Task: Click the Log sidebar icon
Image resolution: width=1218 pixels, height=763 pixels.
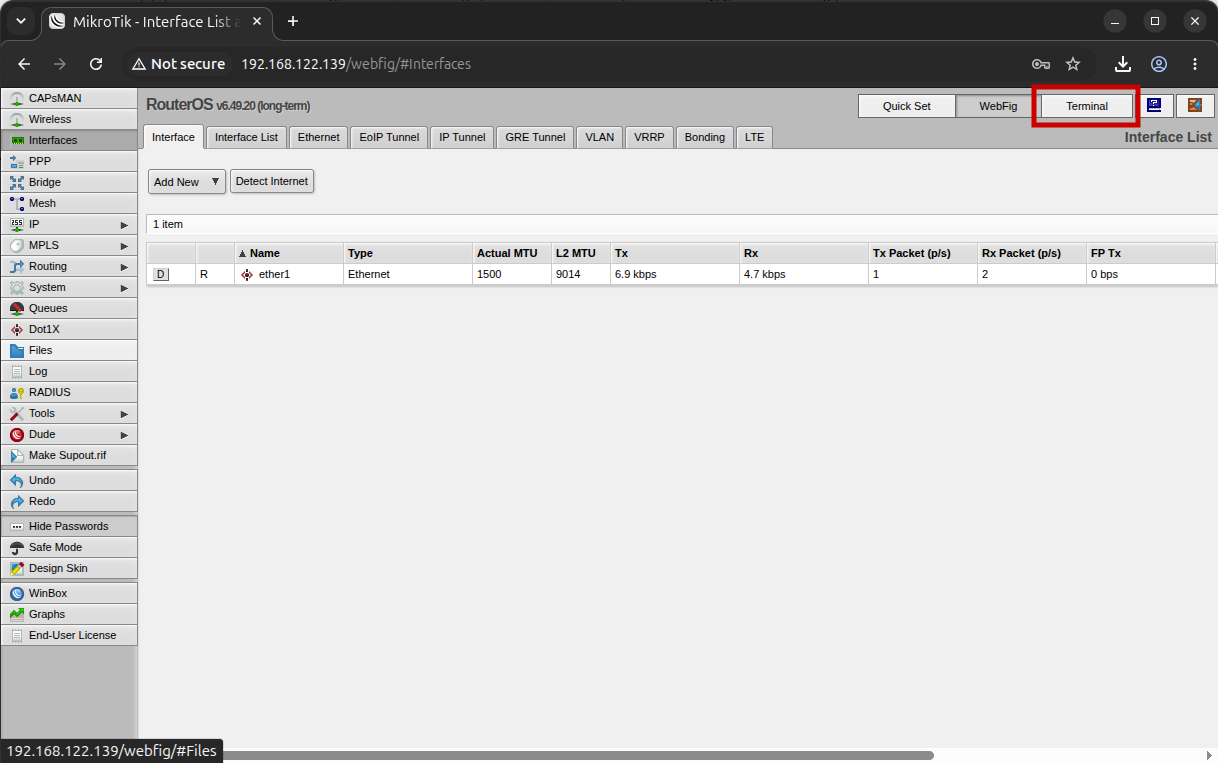Action: (17, 371)
